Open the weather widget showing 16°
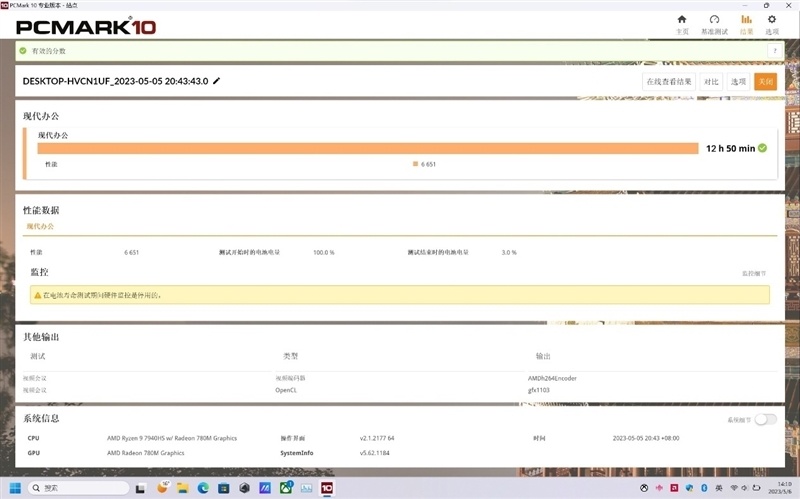This screenshot has width=800, height=499. (162, 487)
